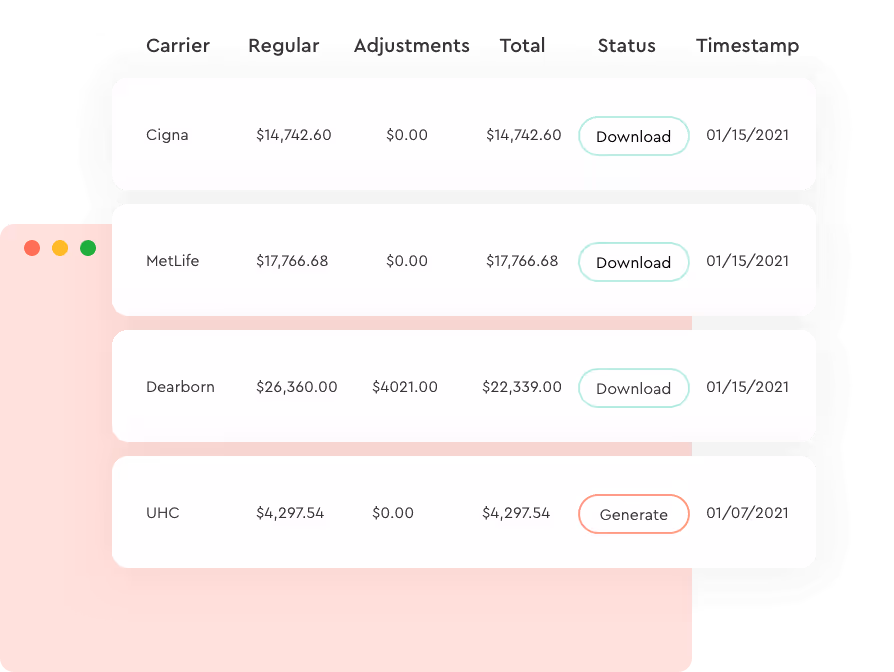Sort by the Adjustments column header
The width and height of the screenshot is (894, 672).
(411, 46)
